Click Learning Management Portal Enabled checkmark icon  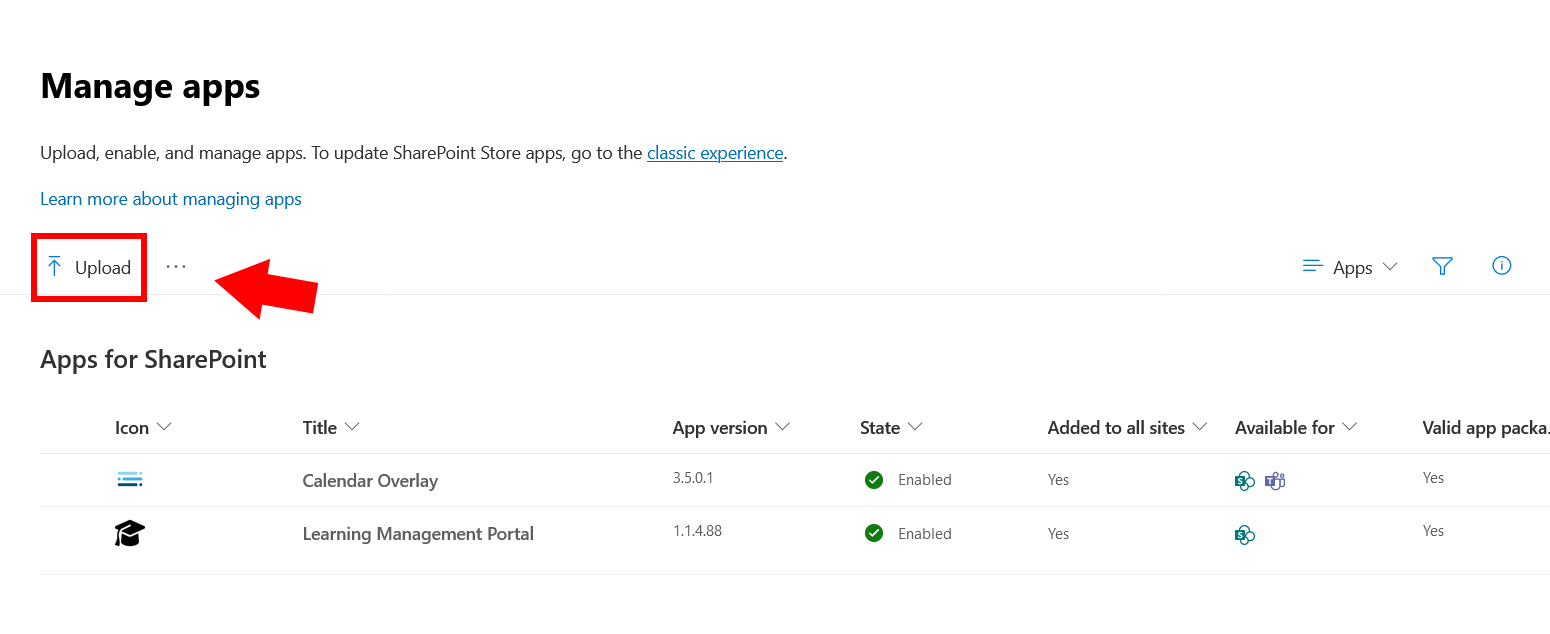(874, 533)
